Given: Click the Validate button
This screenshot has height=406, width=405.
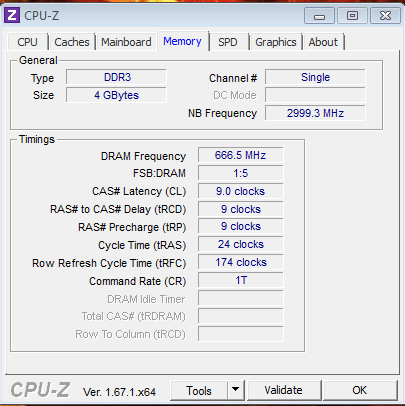Looking at the screenshot, I should click(283, 390).
